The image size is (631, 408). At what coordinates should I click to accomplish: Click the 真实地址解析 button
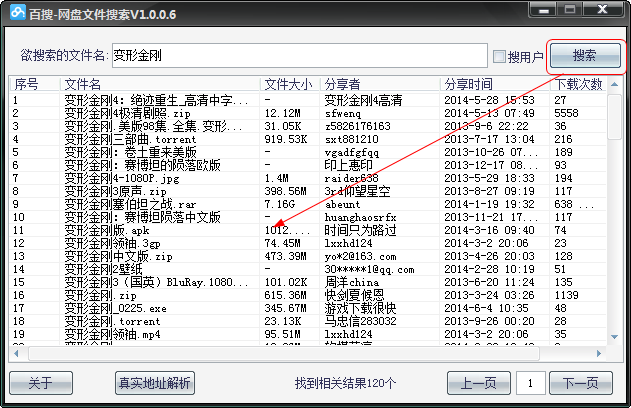(155, 383)
